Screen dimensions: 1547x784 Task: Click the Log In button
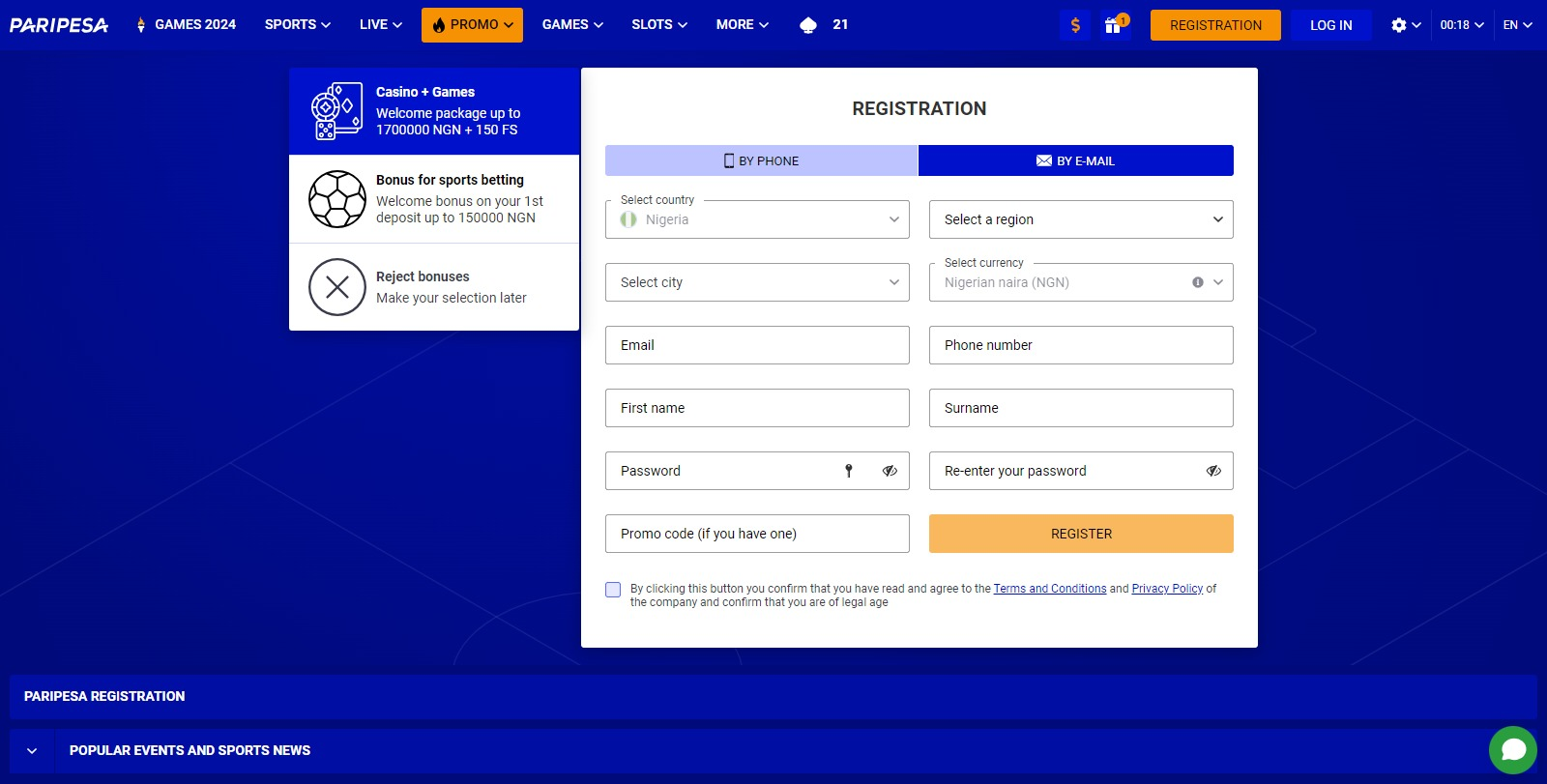click(1330, 25)
